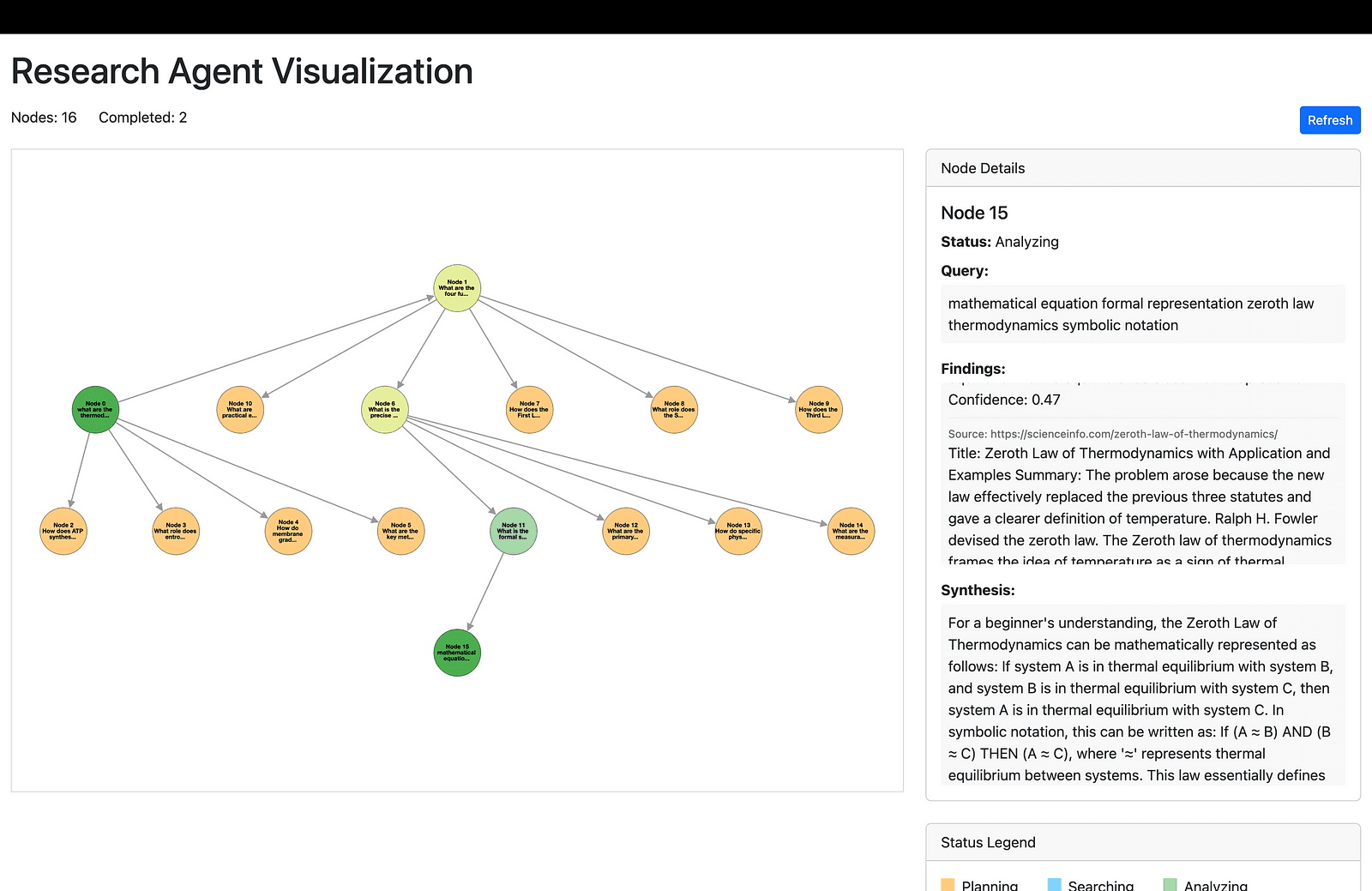1372x891 pixels.
Task: Click Node 4 membrane gradient node
Action: pyautogui.click(x=288, y=532)
